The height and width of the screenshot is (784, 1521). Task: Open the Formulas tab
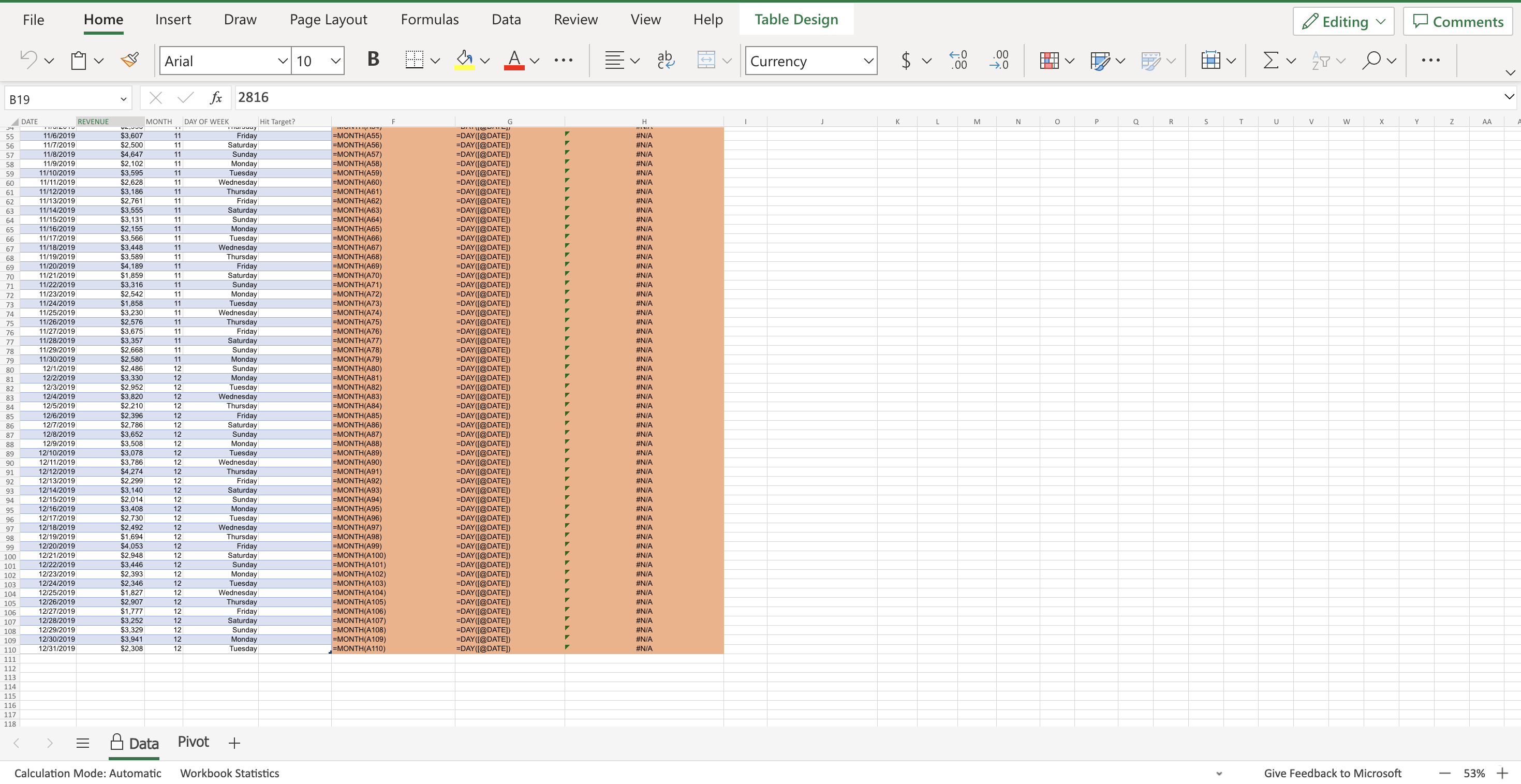429,20
